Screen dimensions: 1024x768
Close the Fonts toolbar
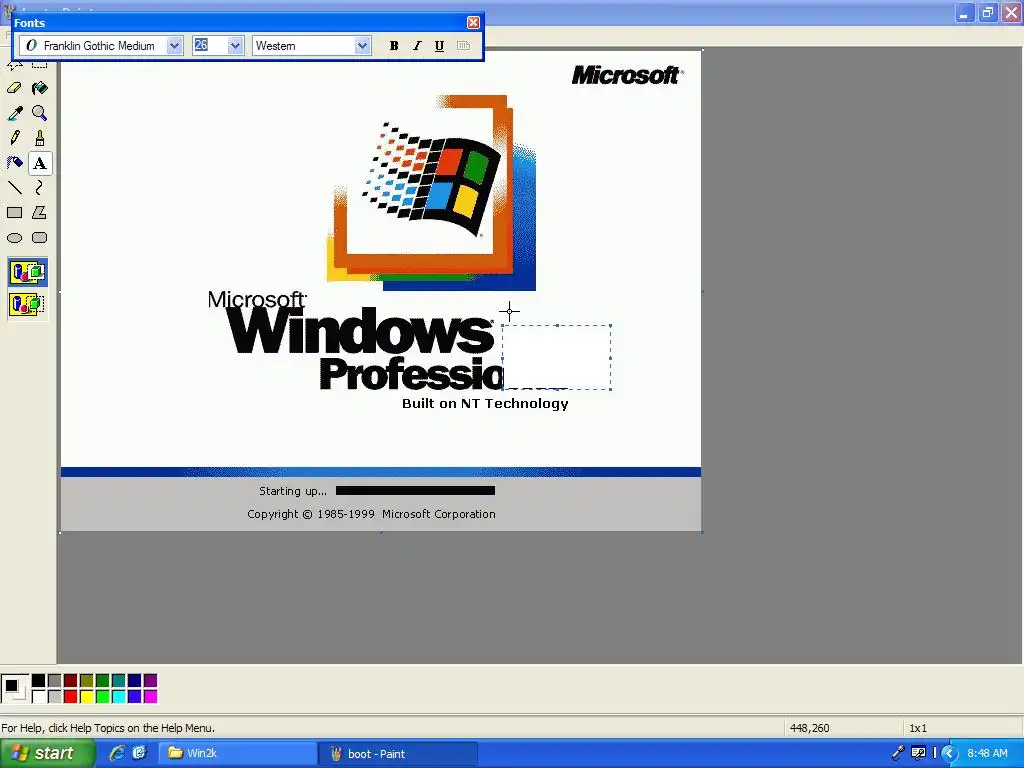[473, 23]
